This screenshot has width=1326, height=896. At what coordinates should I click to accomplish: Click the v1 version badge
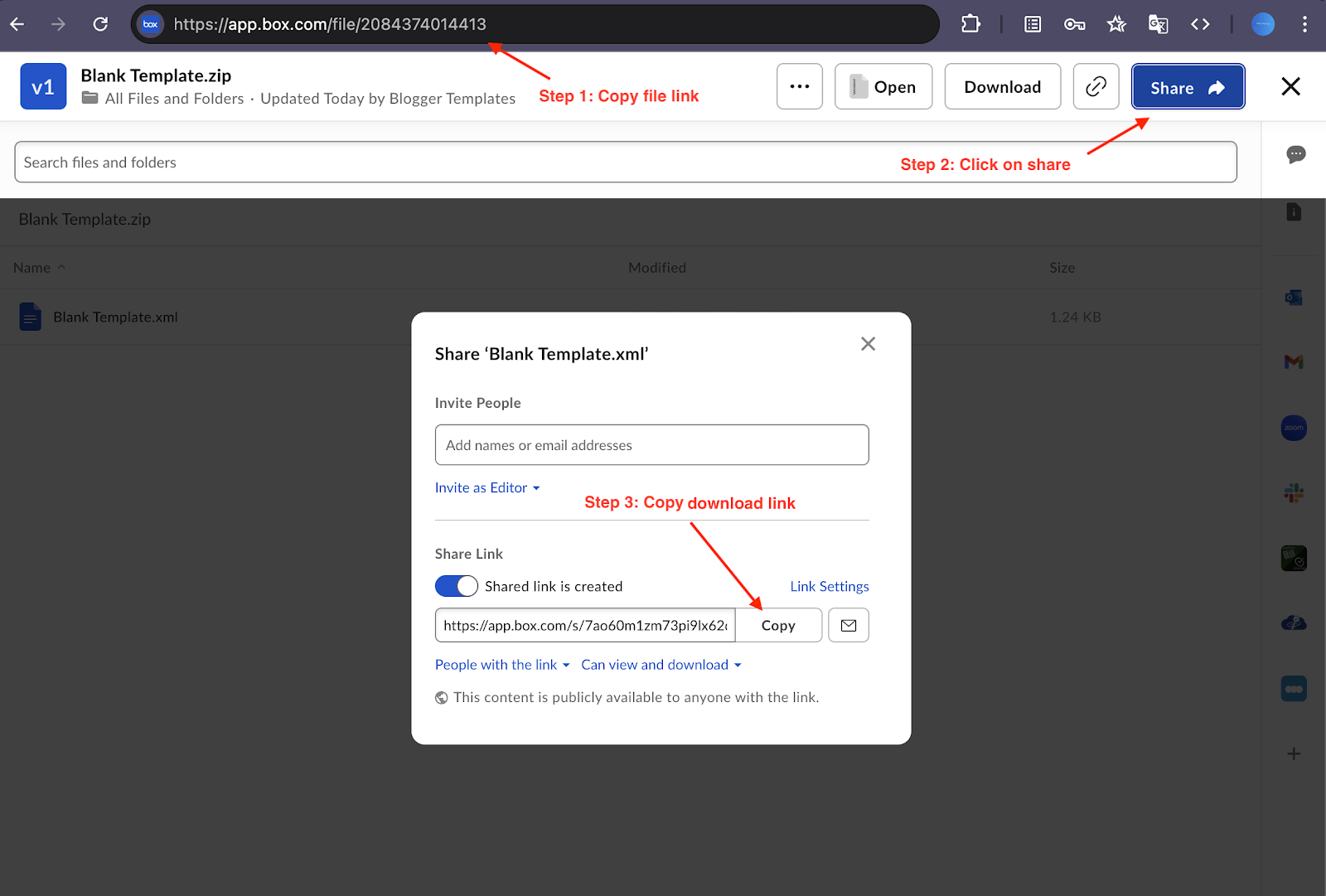[x=43, y=86]
